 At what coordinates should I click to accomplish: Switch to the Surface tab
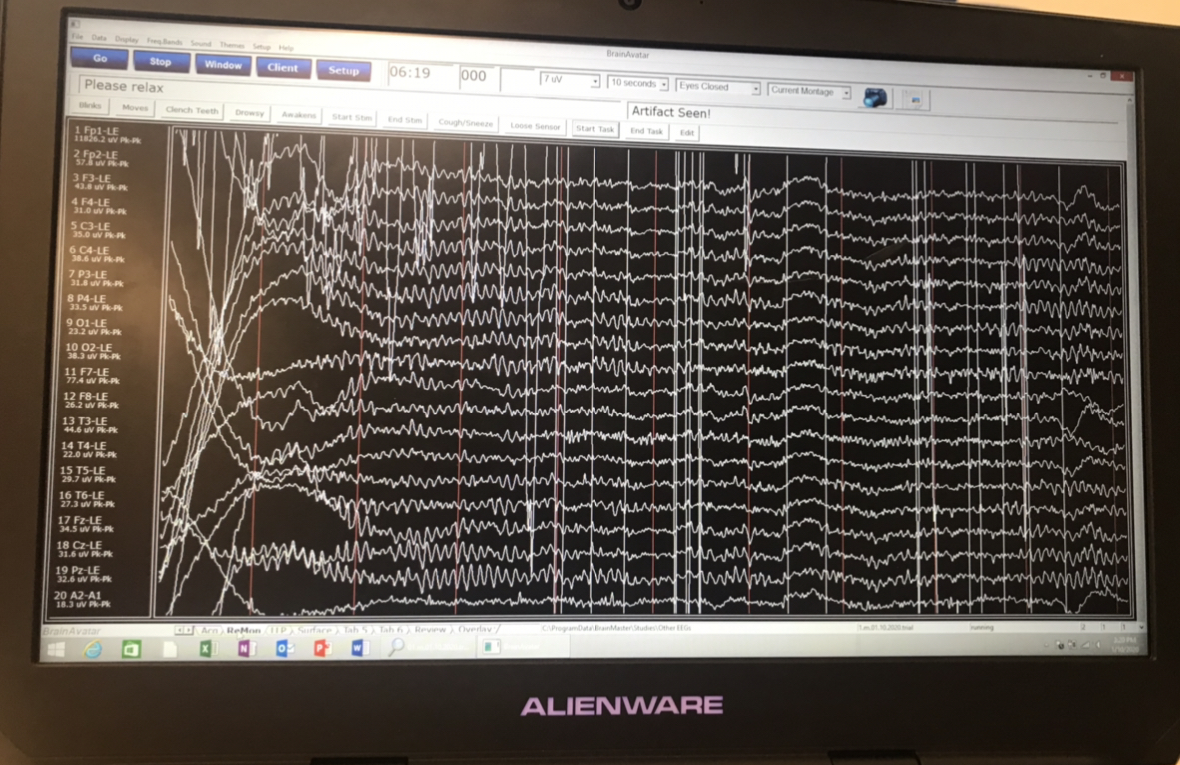tap(314, 630)
